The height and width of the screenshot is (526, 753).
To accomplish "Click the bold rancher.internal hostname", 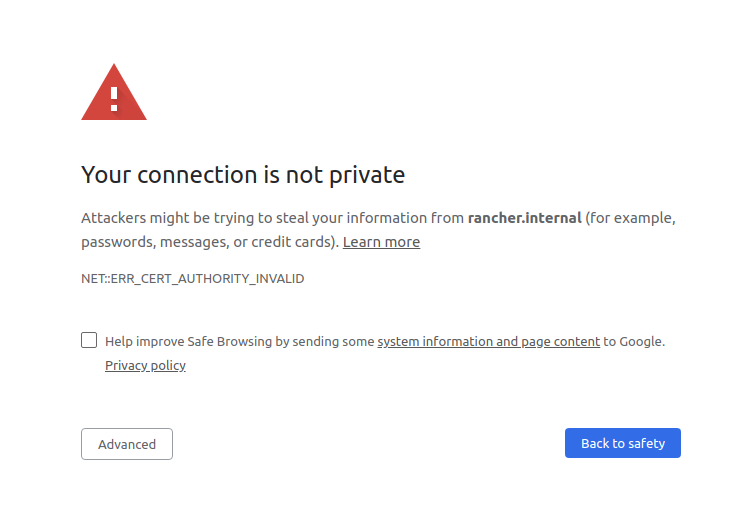I will 524,218.
